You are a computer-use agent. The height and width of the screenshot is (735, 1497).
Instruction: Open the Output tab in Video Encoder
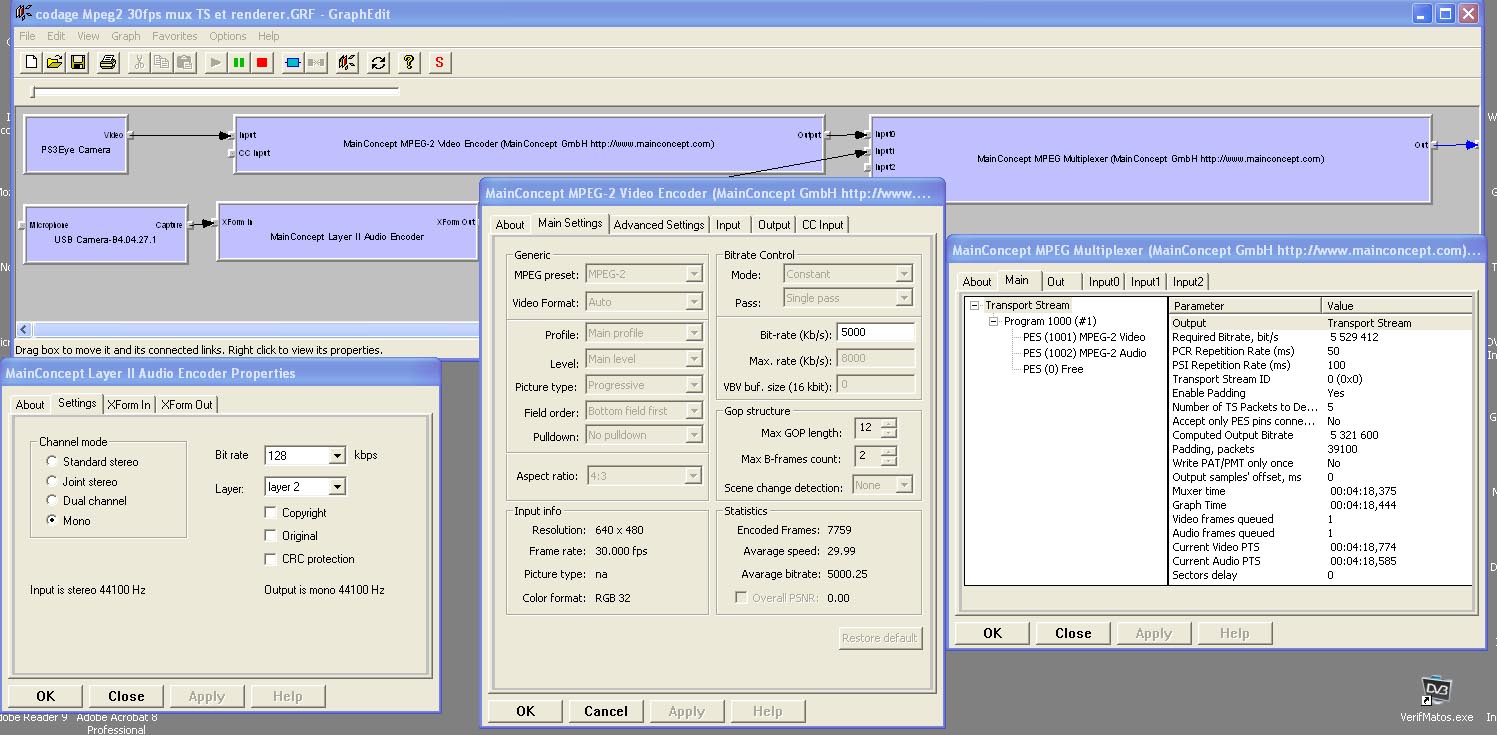[x=774, y=225]
